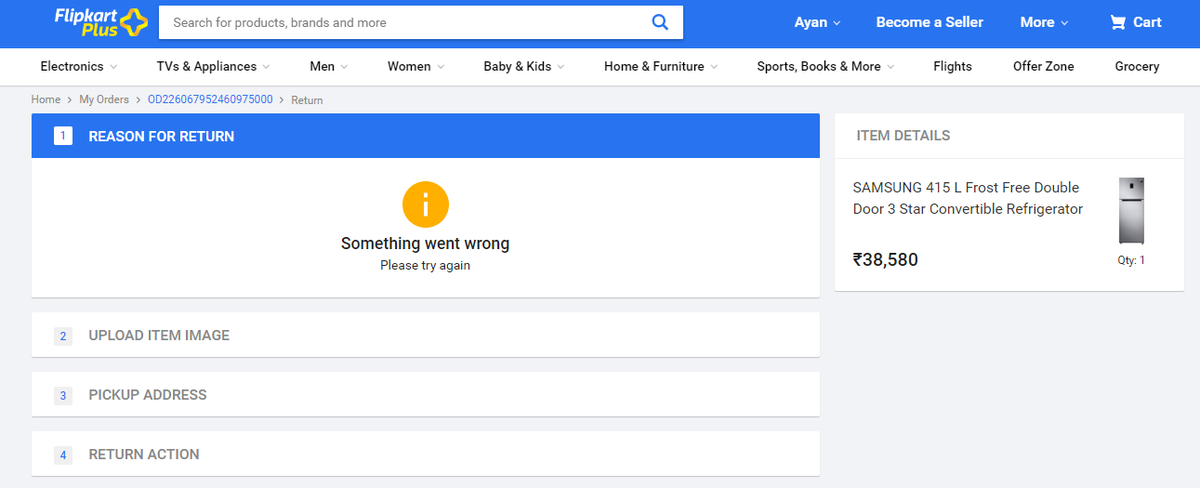Expand the Electronics category menu

(79, 66)
